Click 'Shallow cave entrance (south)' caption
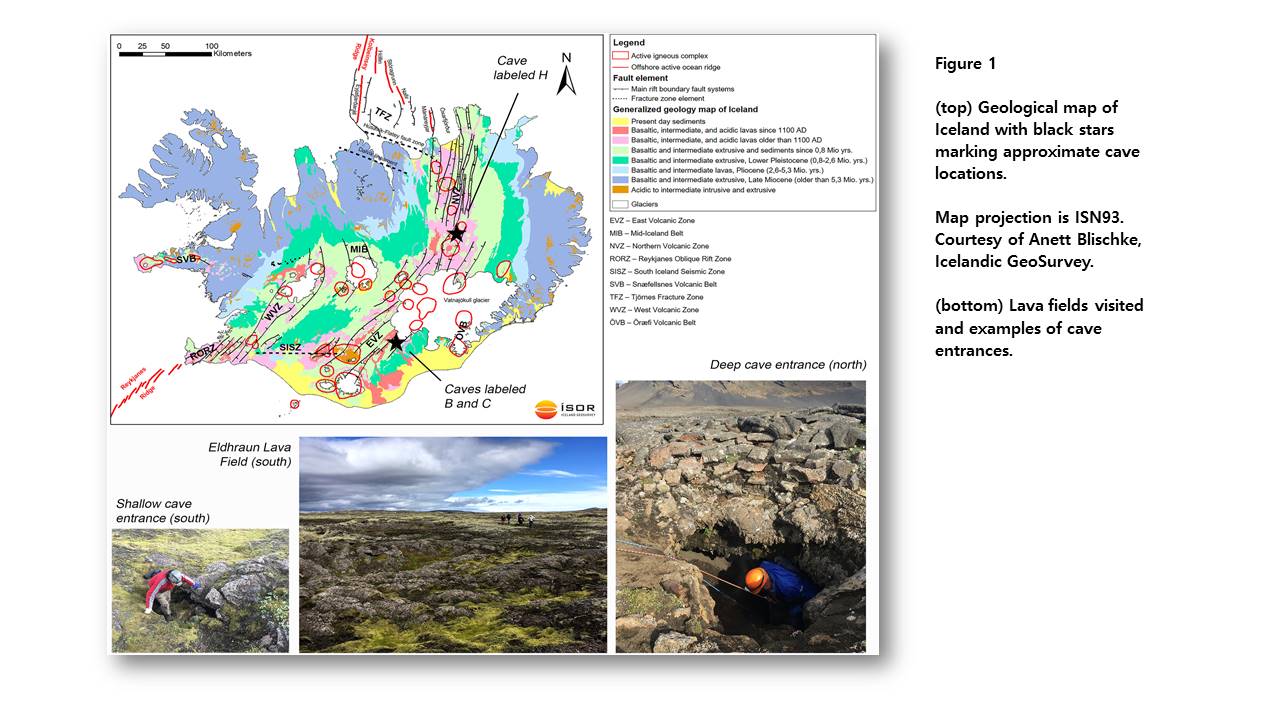Image resolution: width=1280 pixels, height=720 pixels. point(163,510)
